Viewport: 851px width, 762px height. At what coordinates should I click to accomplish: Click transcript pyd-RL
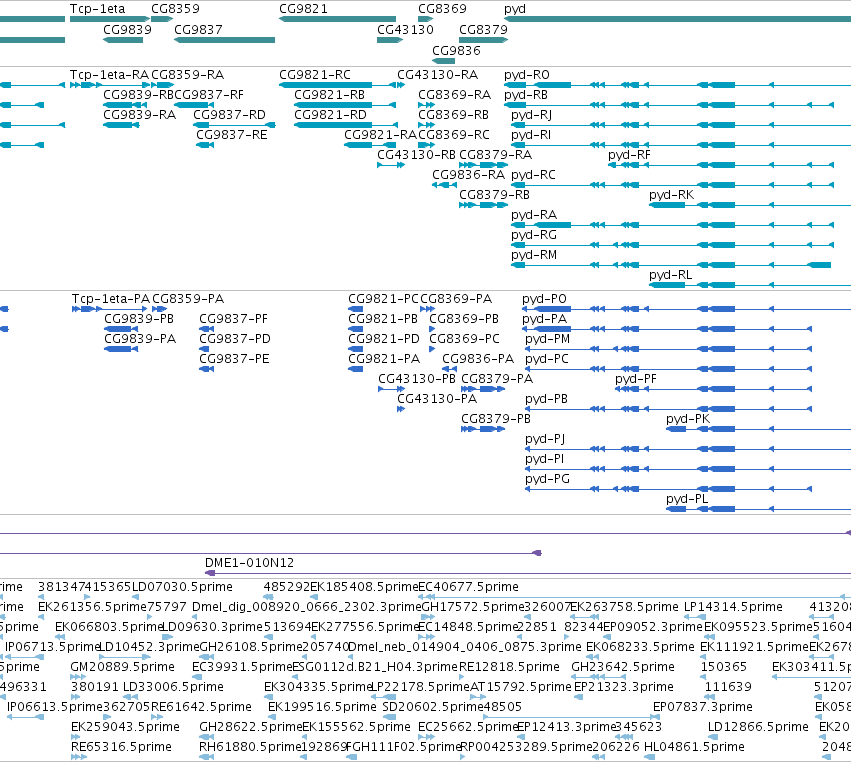pyautogui.click(x=670, y=275)
